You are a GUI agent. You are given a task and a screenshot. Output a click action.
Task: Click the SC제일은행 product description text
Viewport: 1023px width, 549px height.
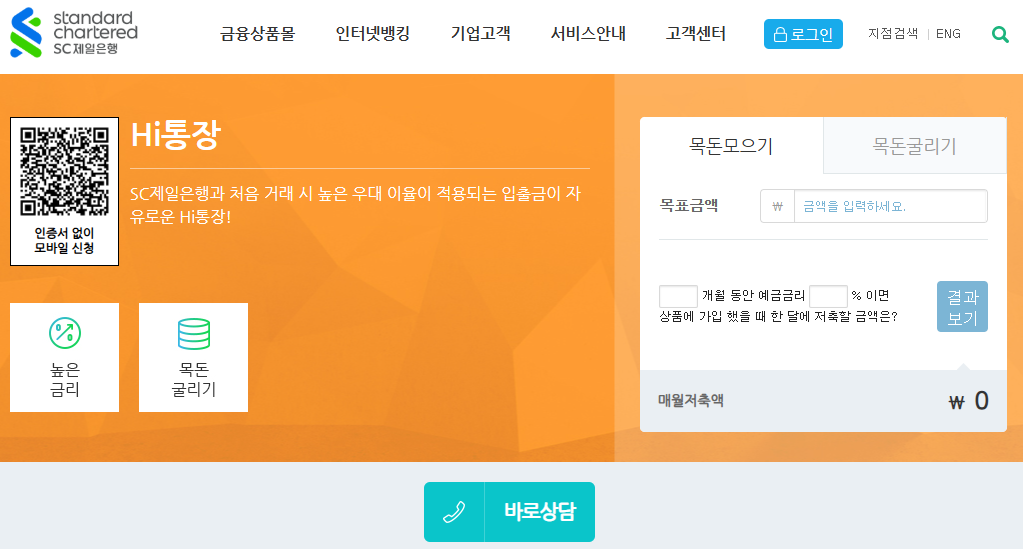click(356, 205)
